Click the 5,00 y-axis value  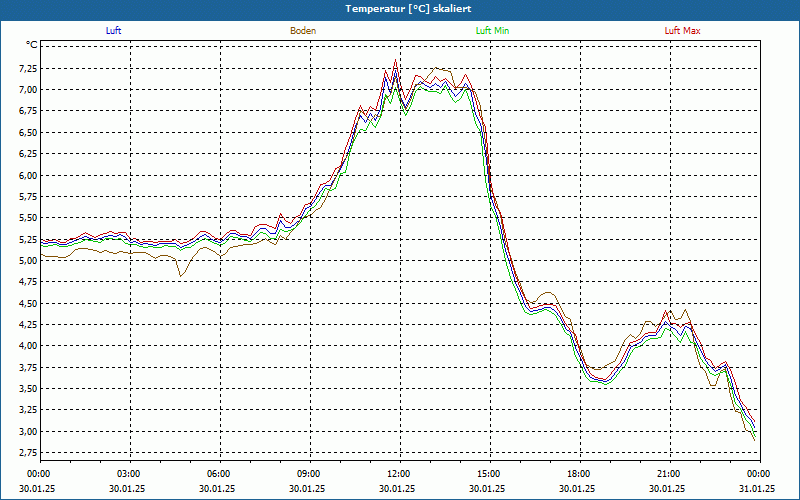coord(28,261)
